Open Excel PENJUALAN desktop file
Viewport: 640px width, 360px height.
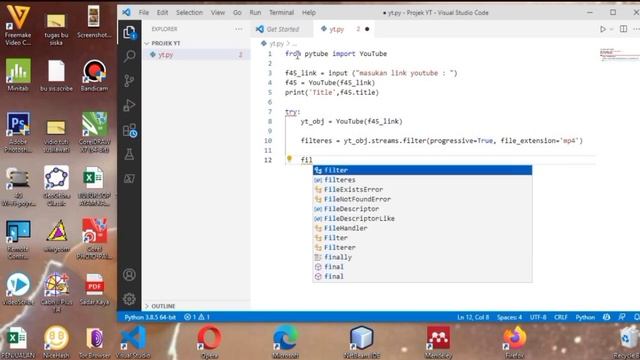(17, 343)
